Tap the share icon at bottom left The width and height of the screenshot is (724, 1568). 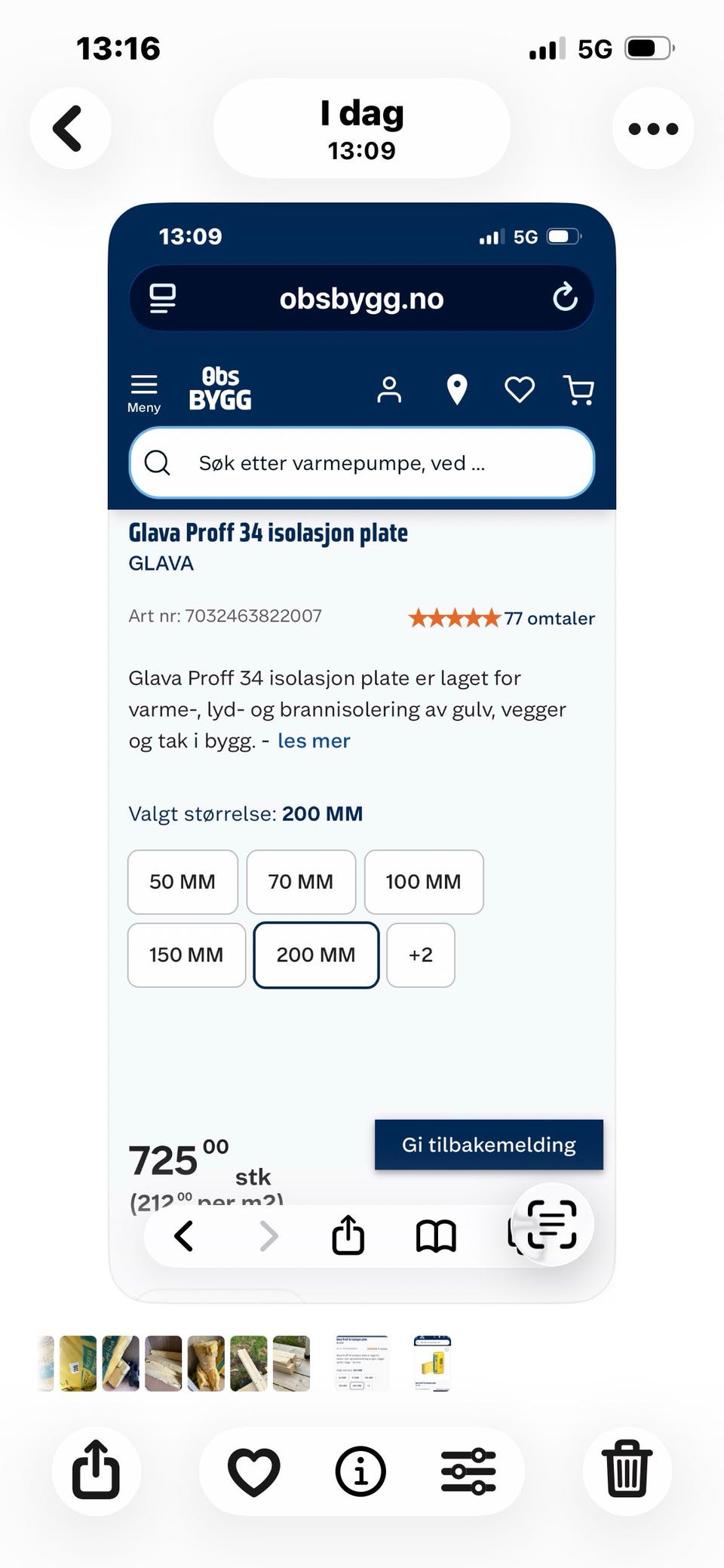pyautogui.click(x=96, y=1471)
